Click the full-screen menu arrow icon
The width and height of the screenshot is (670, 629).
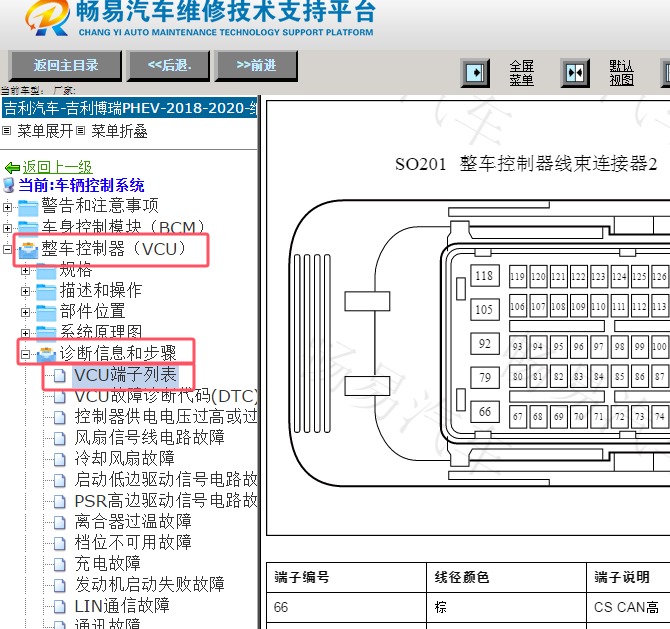(475, 73)
